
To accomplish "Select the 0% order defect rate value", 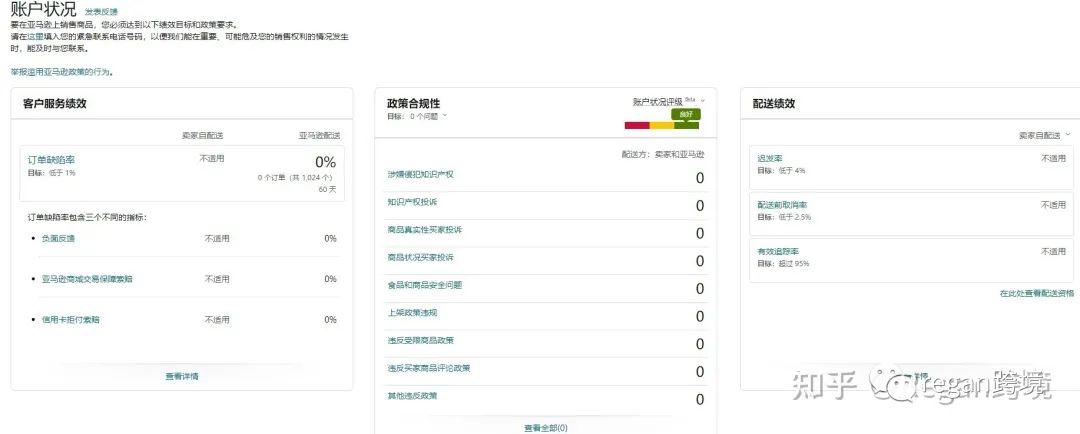I will (x=325, y=162).
